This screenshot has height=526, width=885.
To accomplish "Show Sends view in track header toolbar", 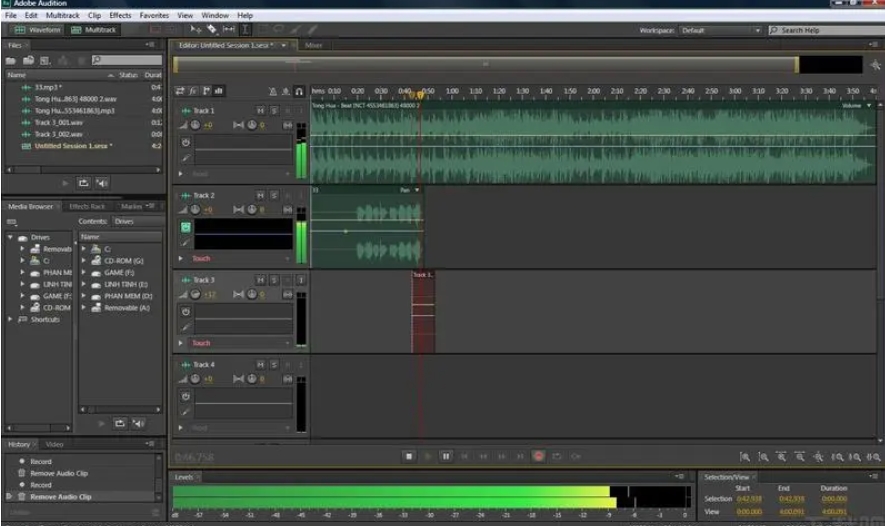I will [x=206, y=91].
